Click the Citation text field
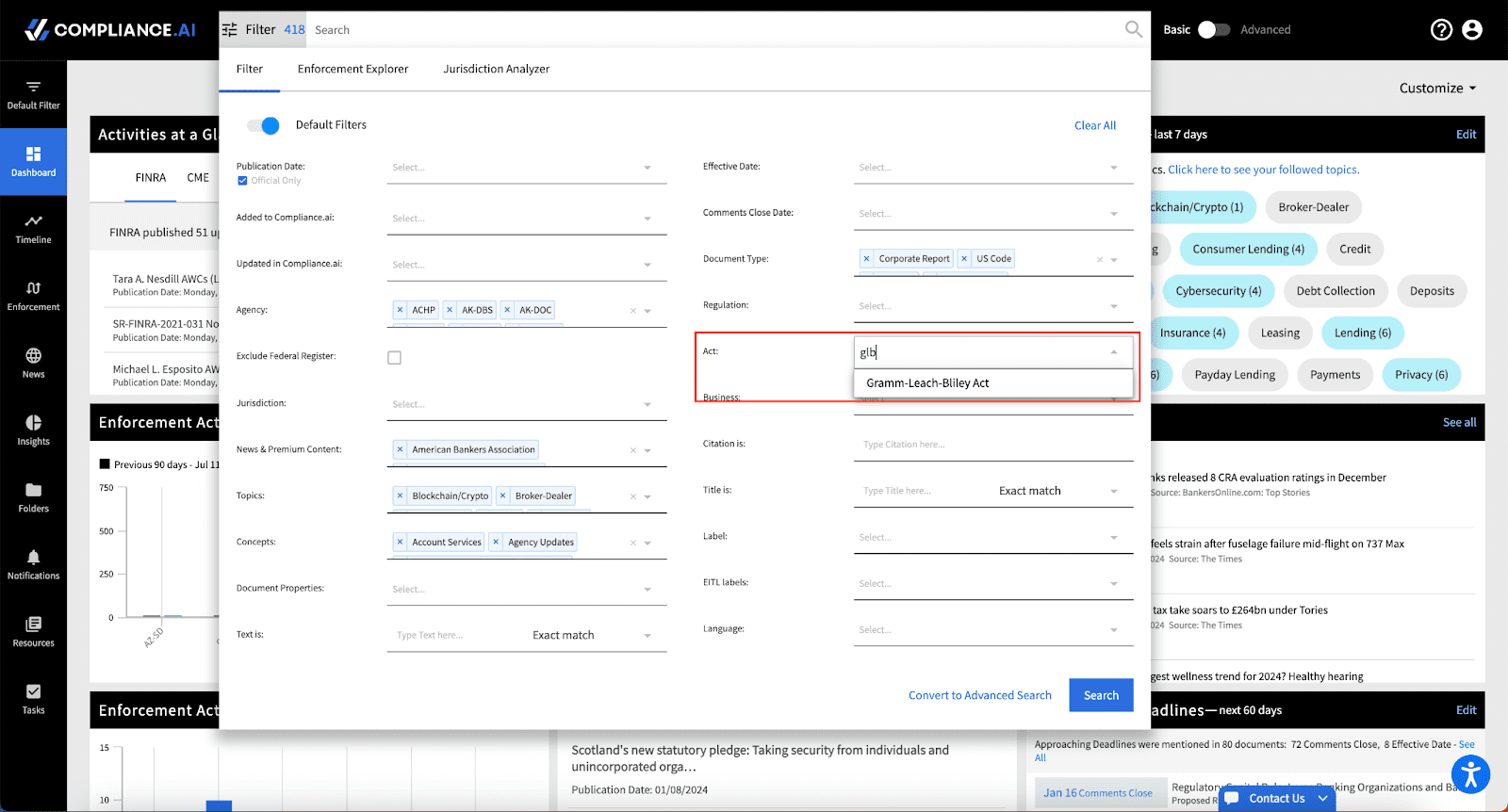 [x=993, y=445]
